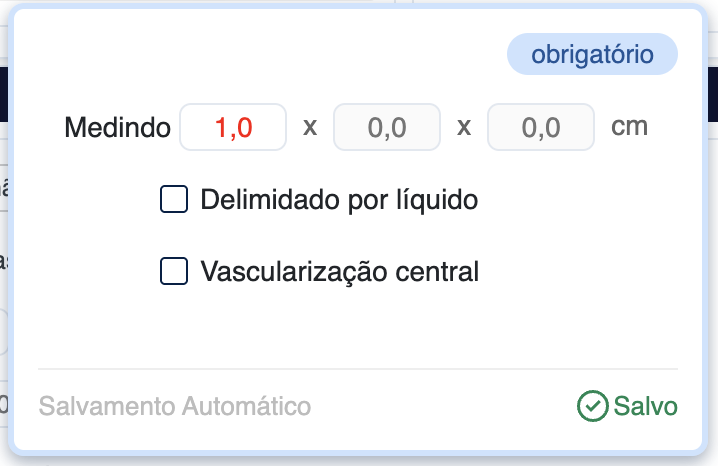Click the Vascularização central label text
This screenshot has width=718, height=466.
point(340,271)
